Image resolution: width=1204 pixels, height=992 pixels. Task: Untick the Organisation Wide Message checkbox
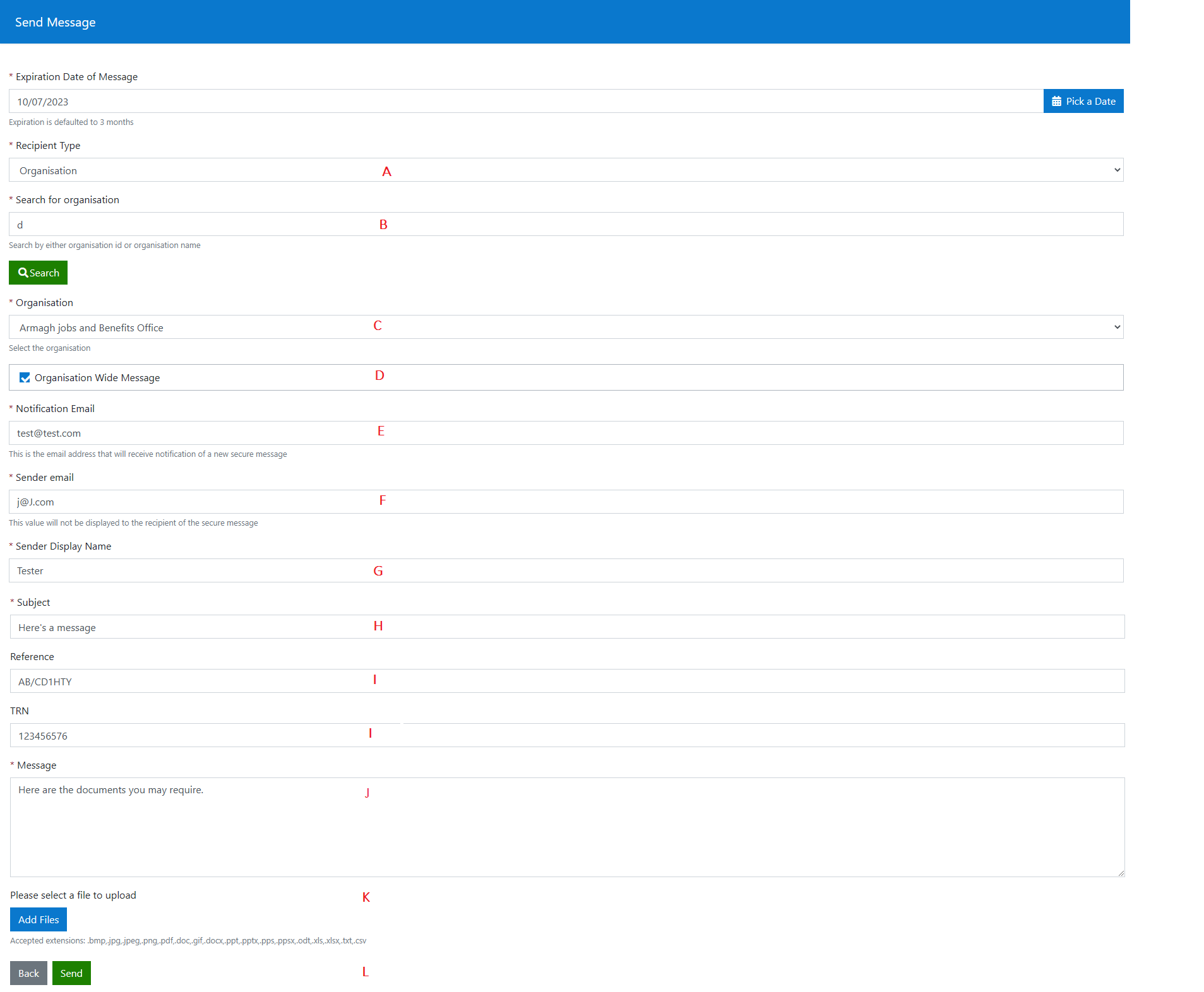[25, 377]
